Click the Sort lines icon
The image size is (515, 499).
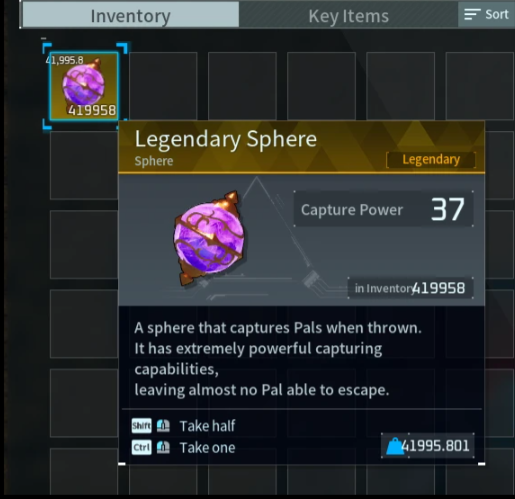pyautogui.click(x=472, y=14)
